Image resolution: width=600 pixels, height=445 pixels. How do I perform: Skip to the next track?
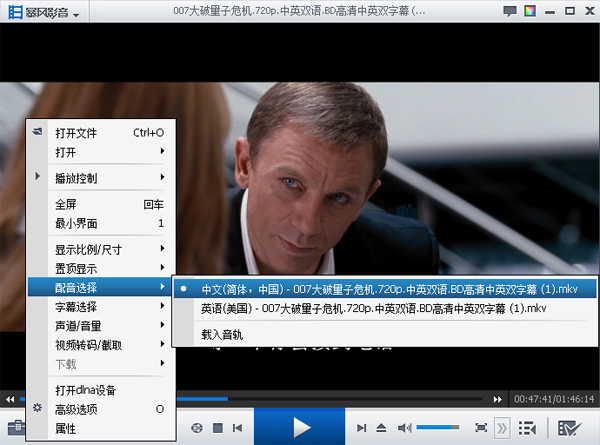point(361,428)
